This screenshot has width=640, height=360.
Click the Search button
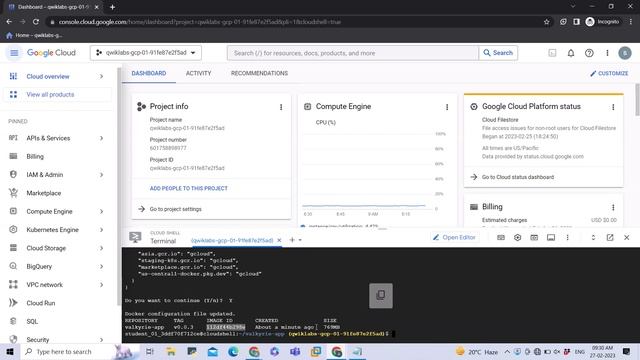click(x=498, y=53)
